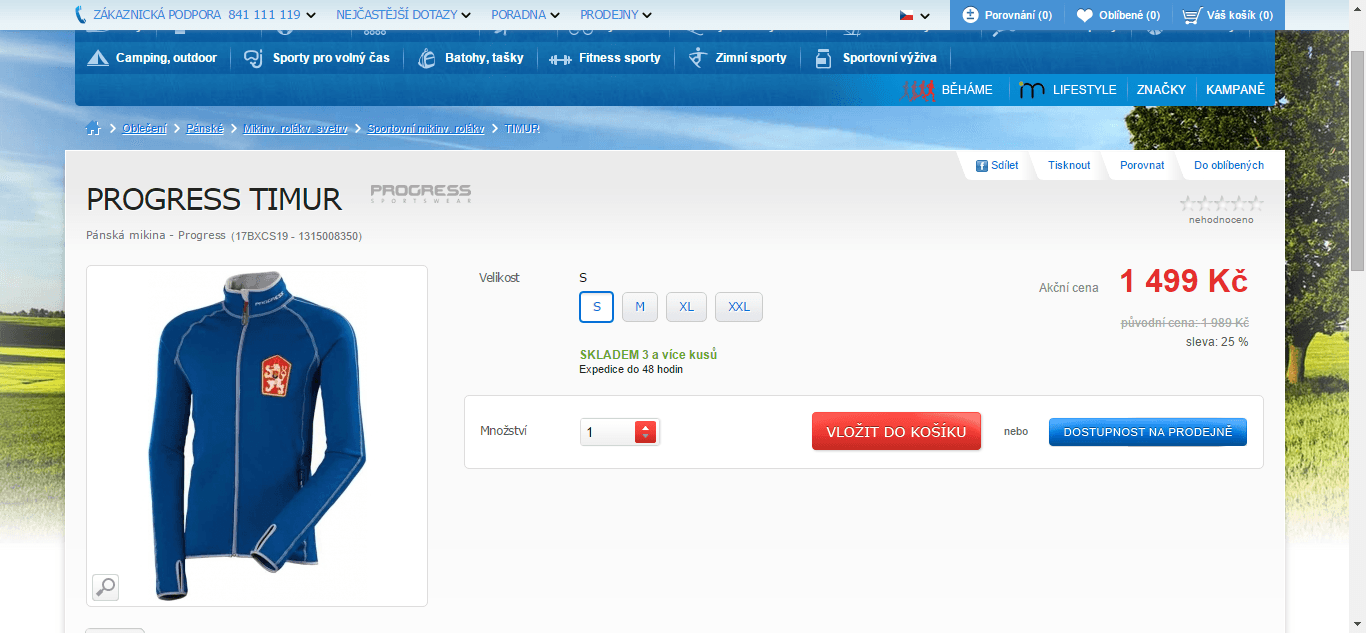Click the blue jacket product image

pyautogui.click(x=257, y=436)
